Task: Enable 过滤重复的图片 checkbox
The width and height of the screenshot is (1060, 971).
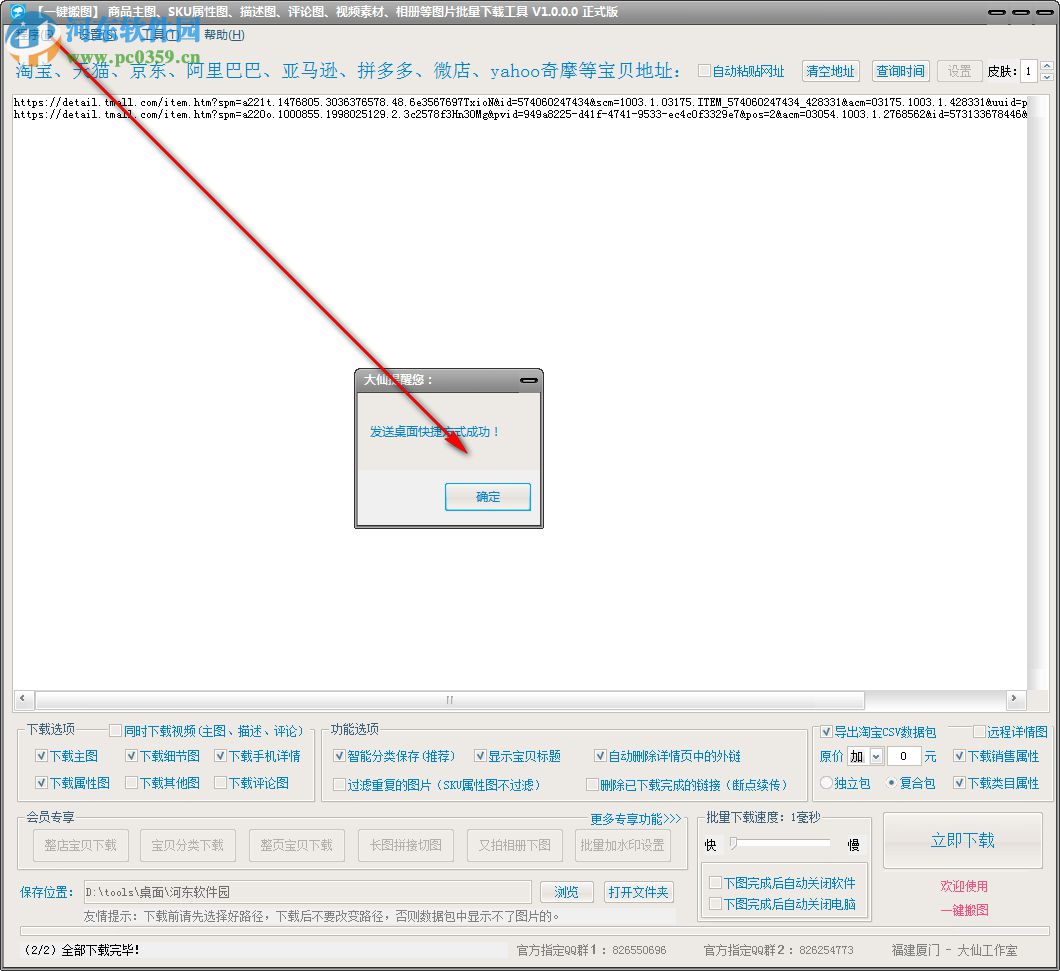Action: pyautogui.click(x=339, y=784)
